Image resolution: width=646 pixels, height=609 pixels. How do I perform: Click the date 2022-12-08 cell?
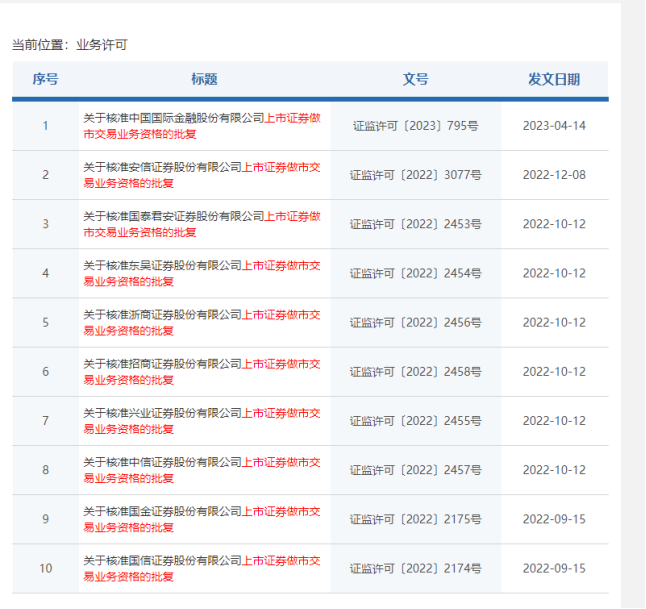click(x=554, y=175)
